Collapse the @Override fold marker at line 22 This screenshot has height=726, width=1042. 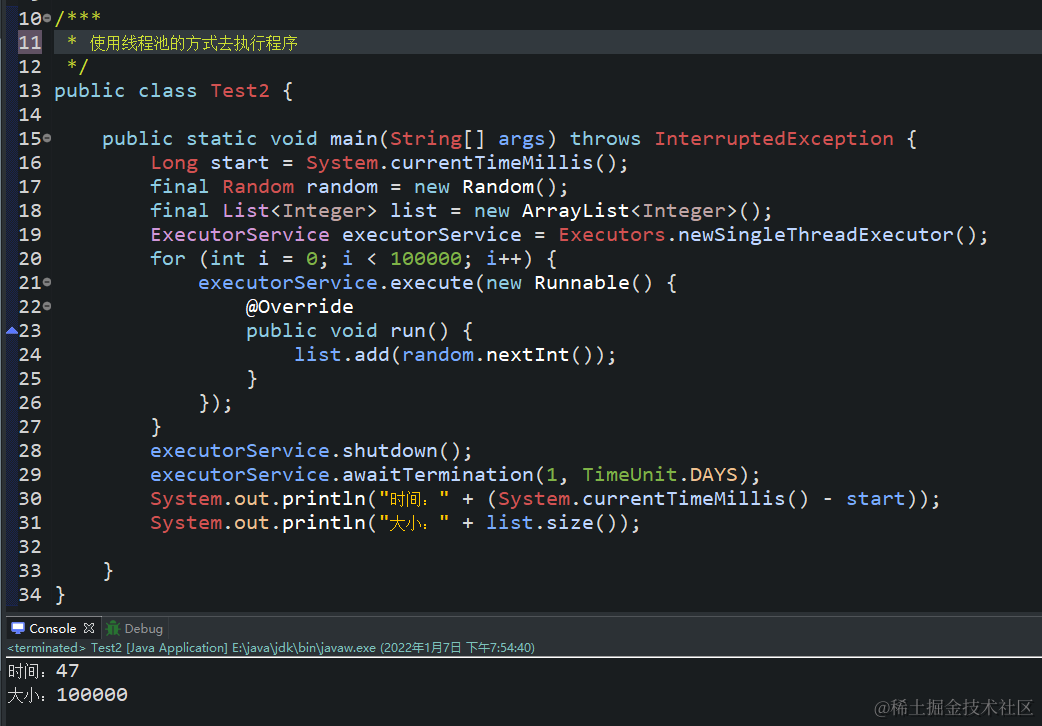(x=47, y=306)
